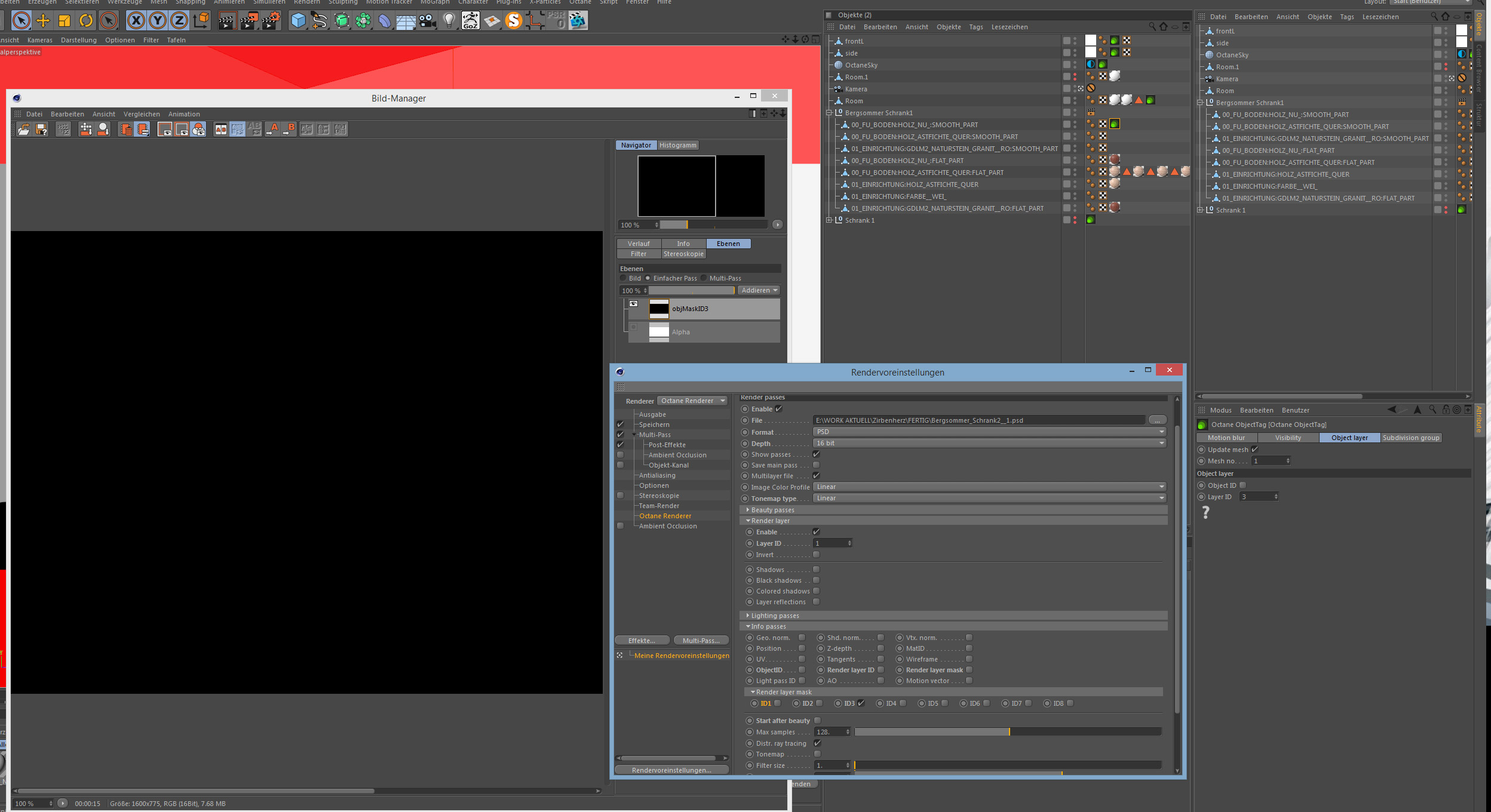Open the Format PSD dropdown
1491x812 pixels.
[989, 432]
